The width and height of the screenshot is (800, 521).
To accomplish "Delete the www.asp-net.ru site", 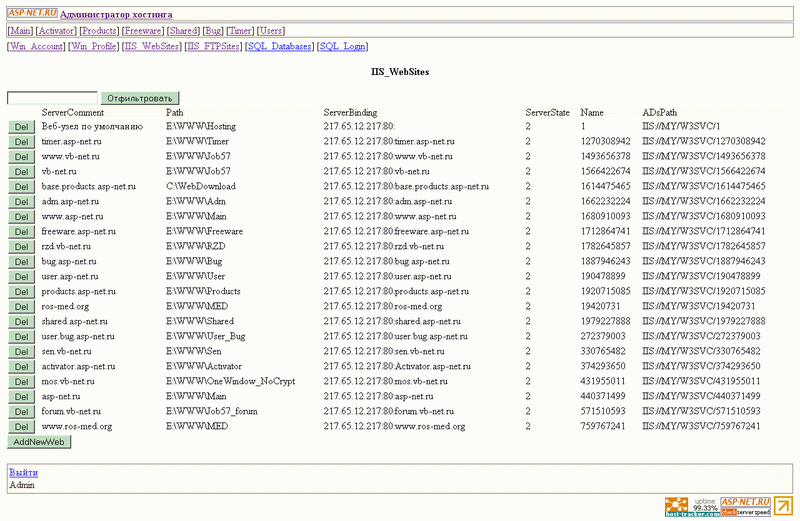I will tap(21, 216).
